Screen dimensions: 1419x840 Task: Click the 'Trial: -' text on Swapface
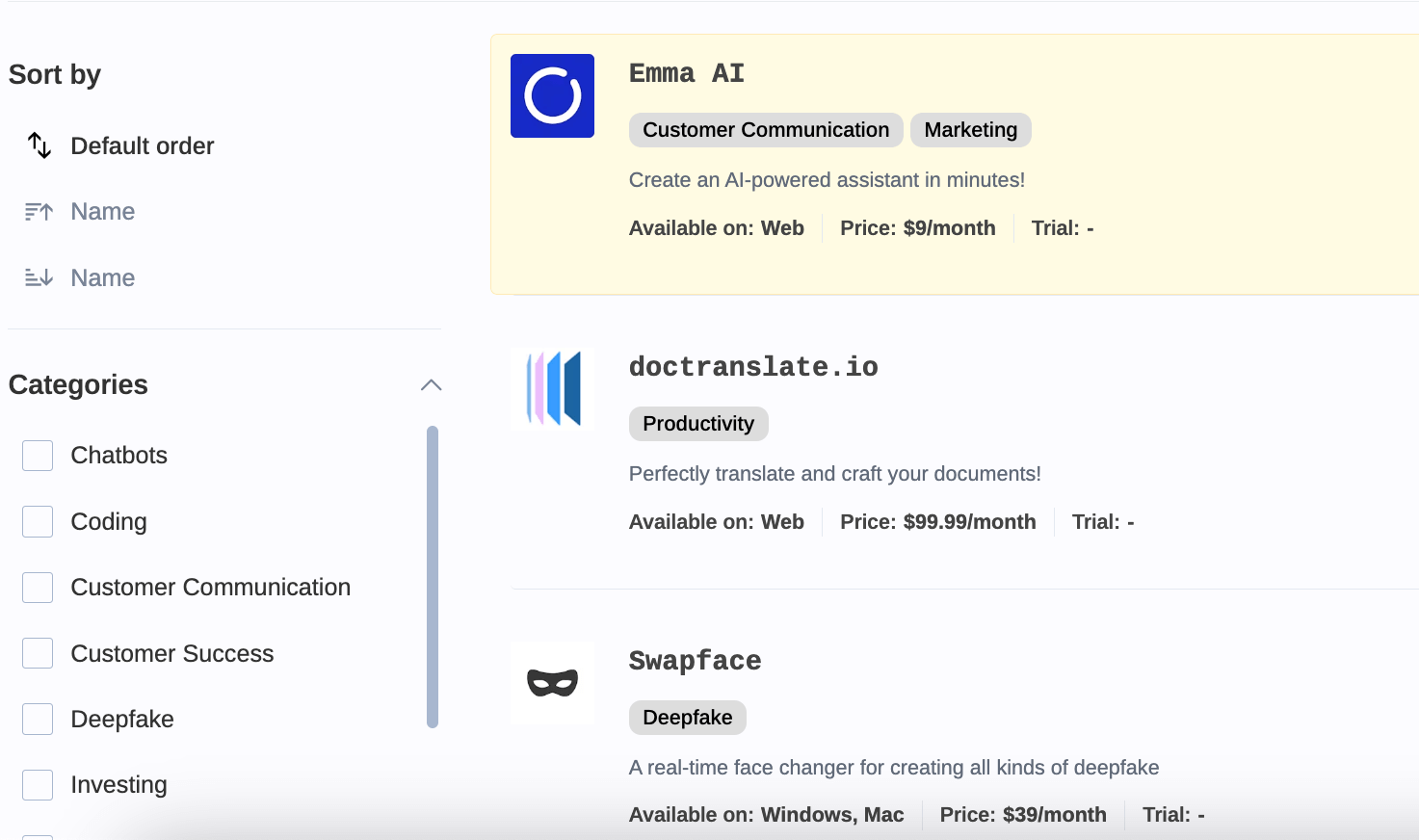1173,815
